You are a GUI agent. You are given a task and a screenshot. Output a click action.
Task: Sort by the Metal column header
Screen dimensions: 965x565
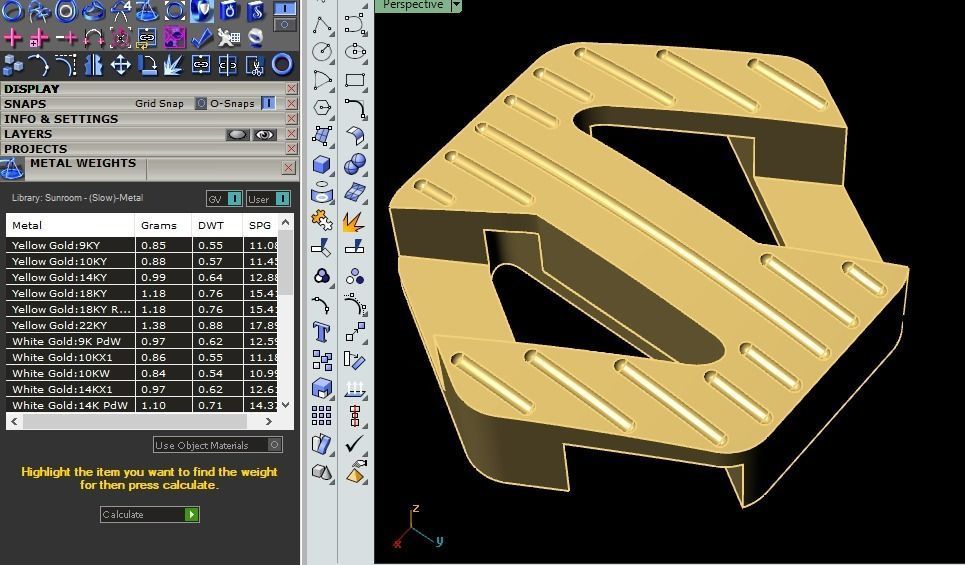(70, 225)
